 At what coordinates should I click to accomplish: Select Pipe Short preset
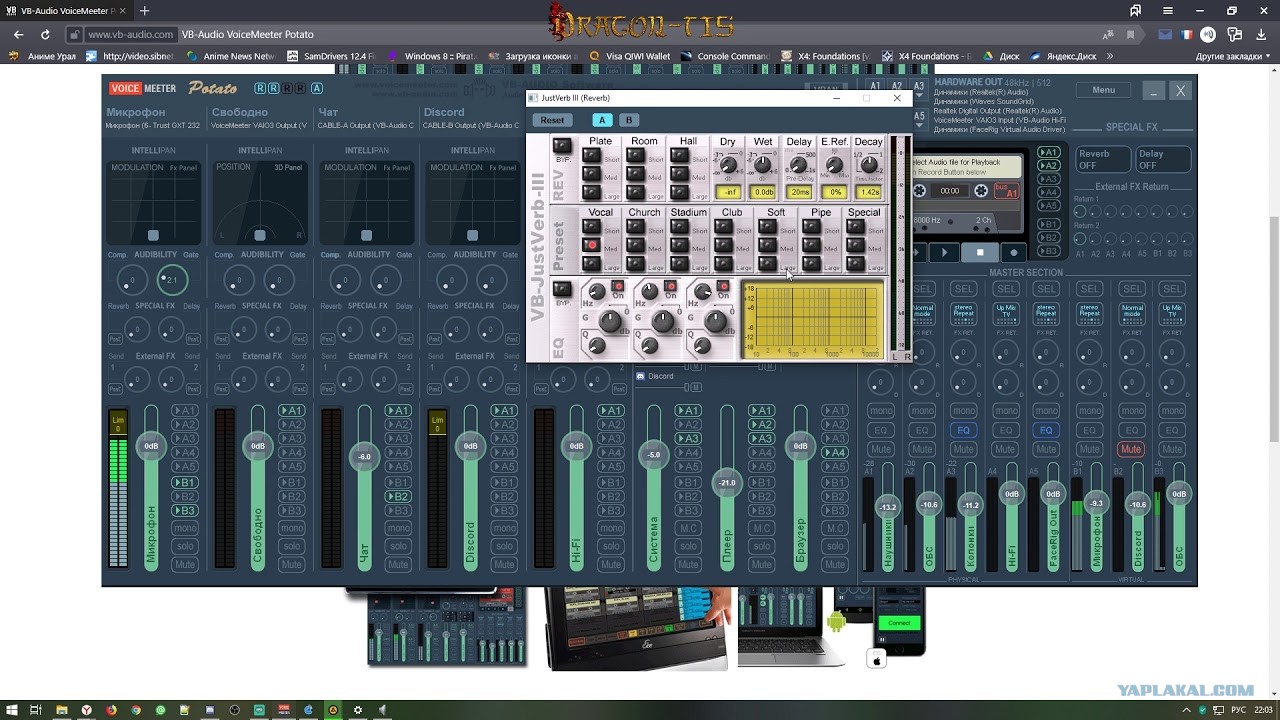tap(812, 228)
